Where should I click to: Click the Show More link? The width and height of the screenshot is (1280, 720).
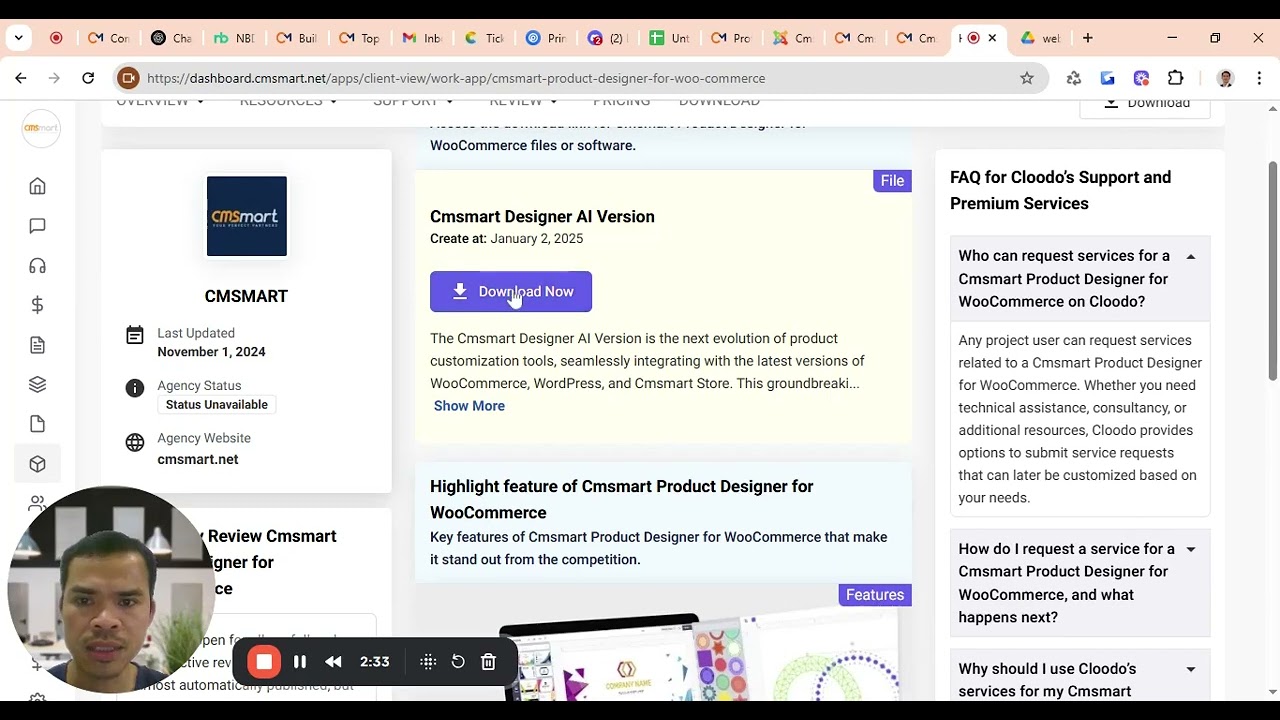pos(469,406)
